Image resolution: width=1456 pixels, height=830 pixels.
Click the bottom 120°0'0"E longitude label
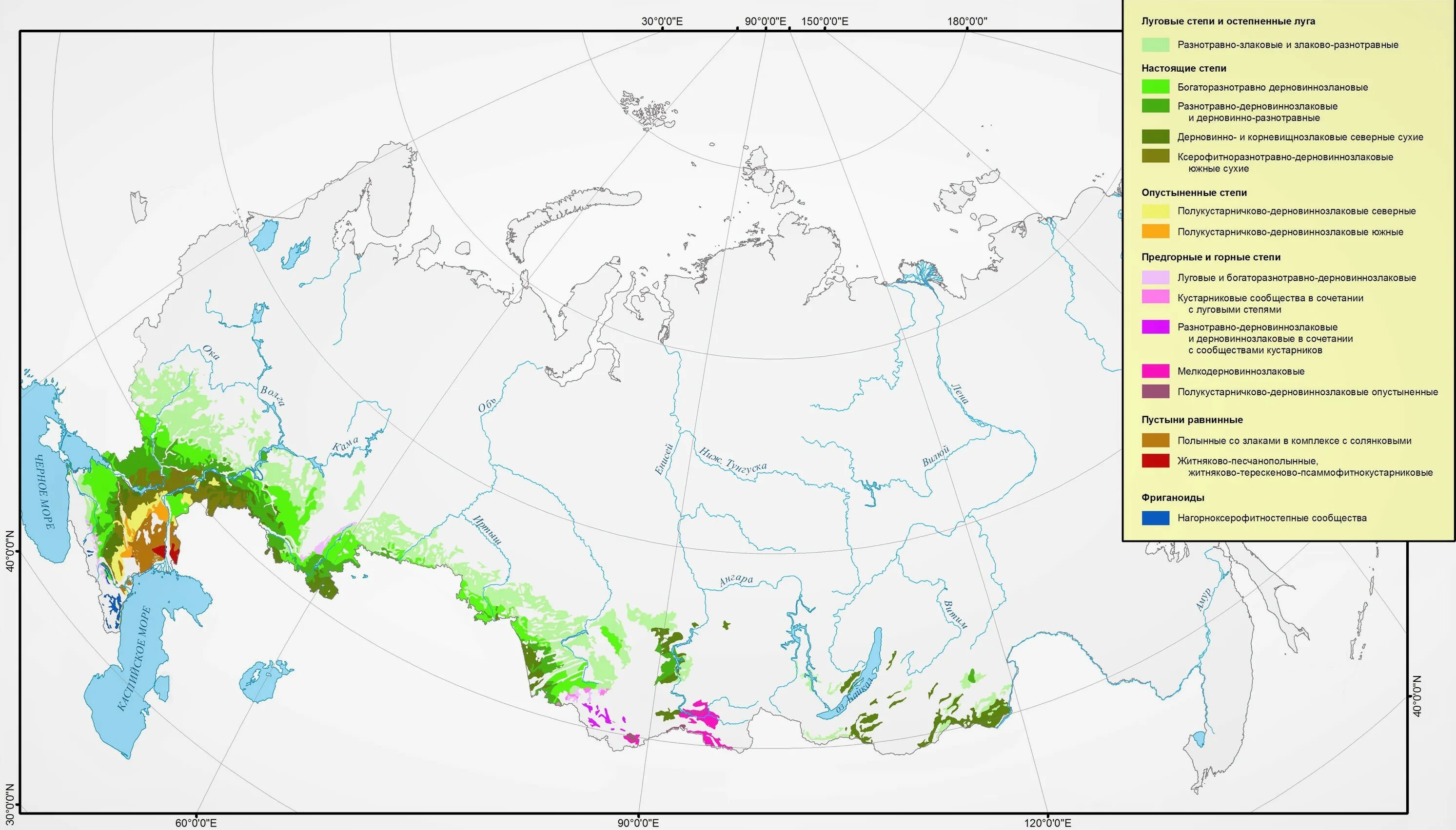1048,823
